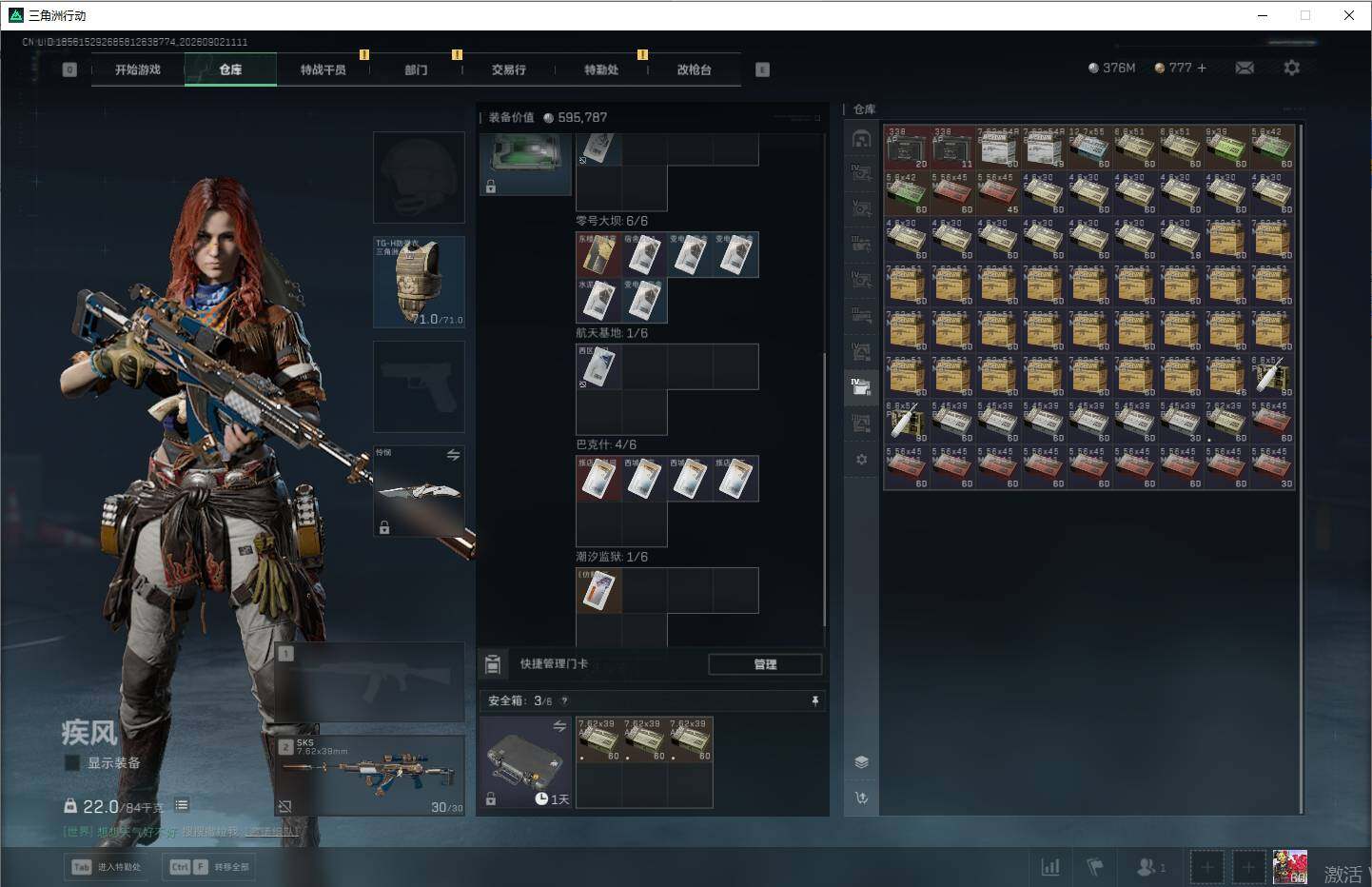
Task: Open the tier V container in warehouse sidebar
Action: coord(861,208)
